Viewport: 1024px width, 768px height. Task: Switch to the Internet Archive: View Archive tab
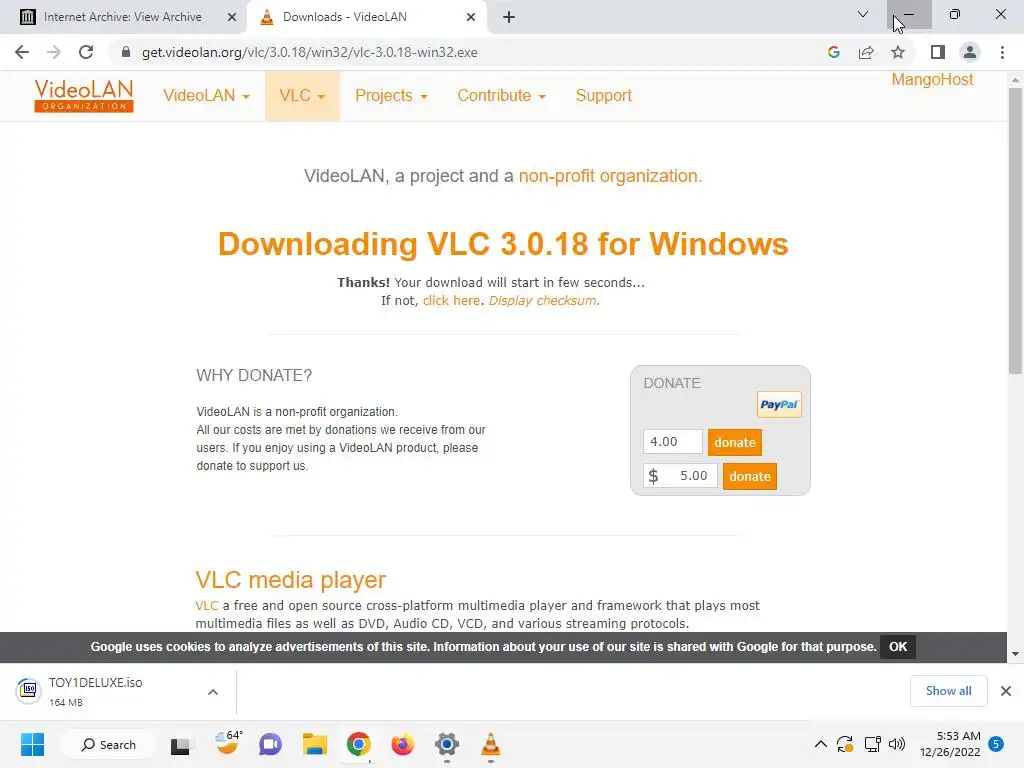[x=123, y=17]
